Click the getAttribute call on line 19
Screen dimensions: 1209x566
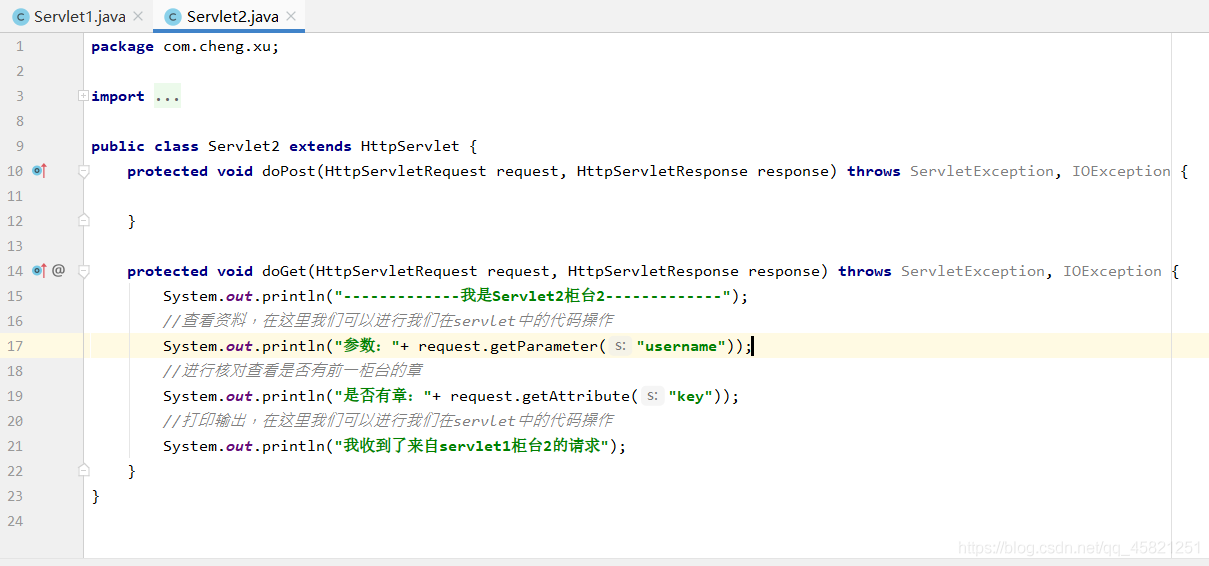(577, 396)
